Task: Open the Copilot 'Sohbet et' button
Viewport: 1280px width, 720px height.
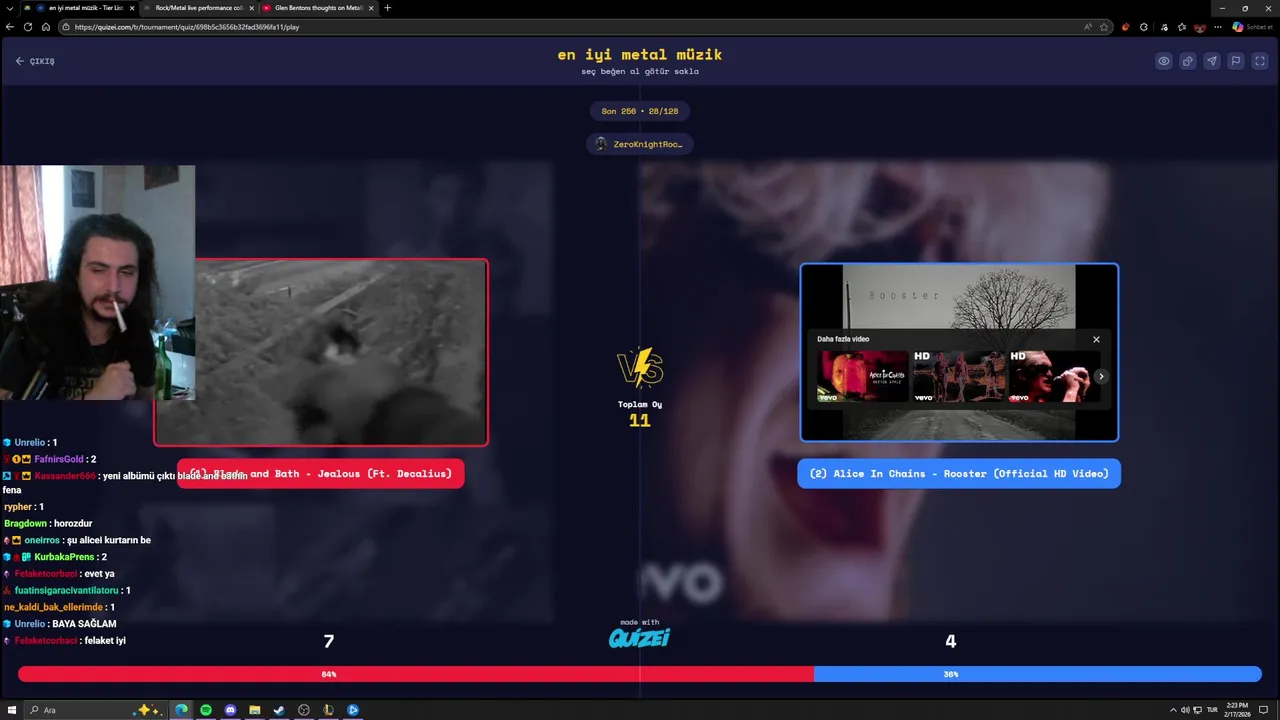Action: pos(1253,27)
